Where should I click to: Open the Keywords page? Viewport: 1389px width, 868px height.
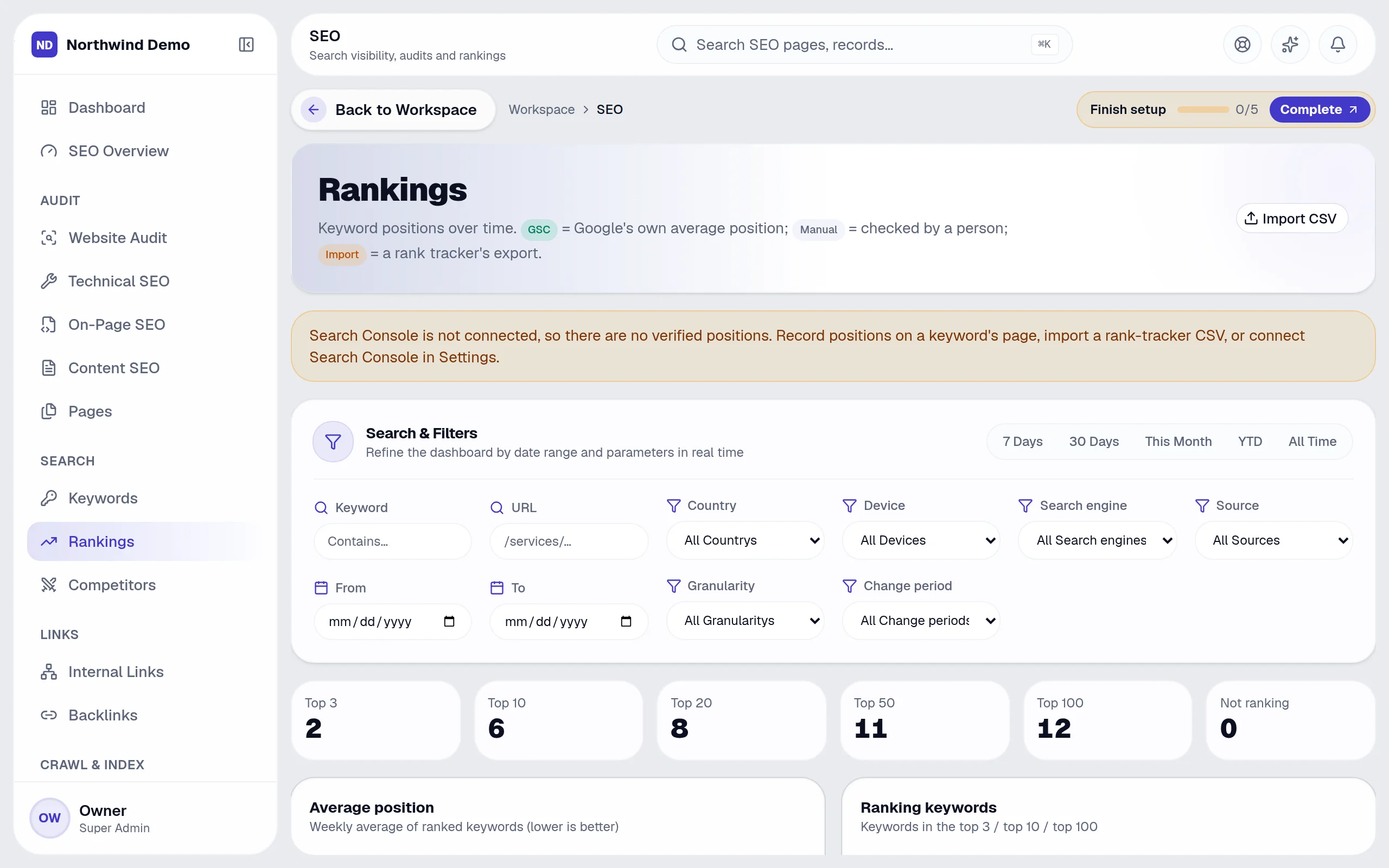[145, 499]
